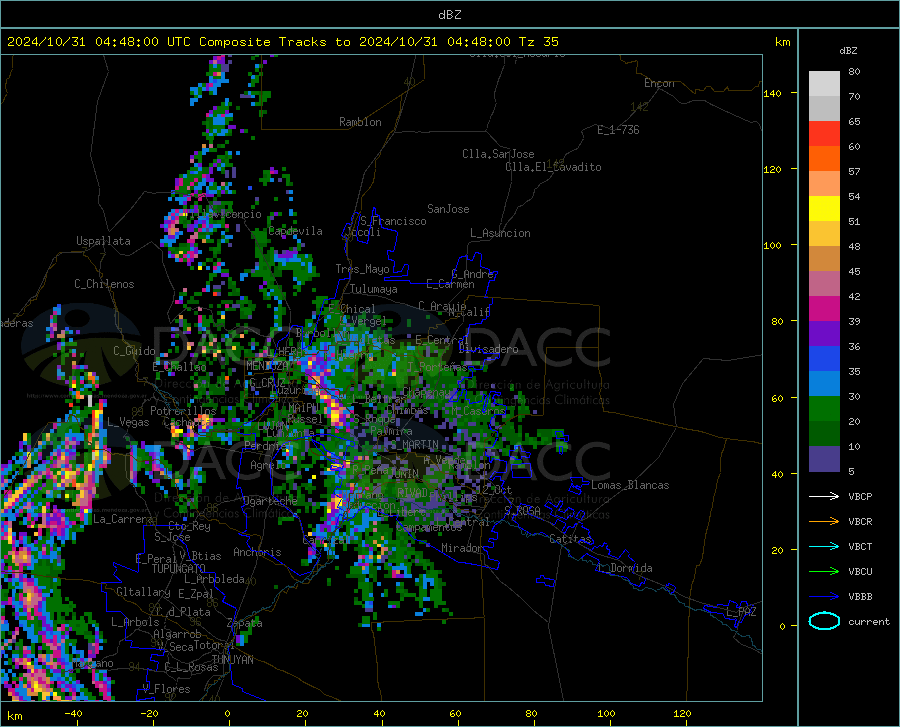
Task: Select the dark purple 5 dBZ swatch
Action: [x=824, y=459]
